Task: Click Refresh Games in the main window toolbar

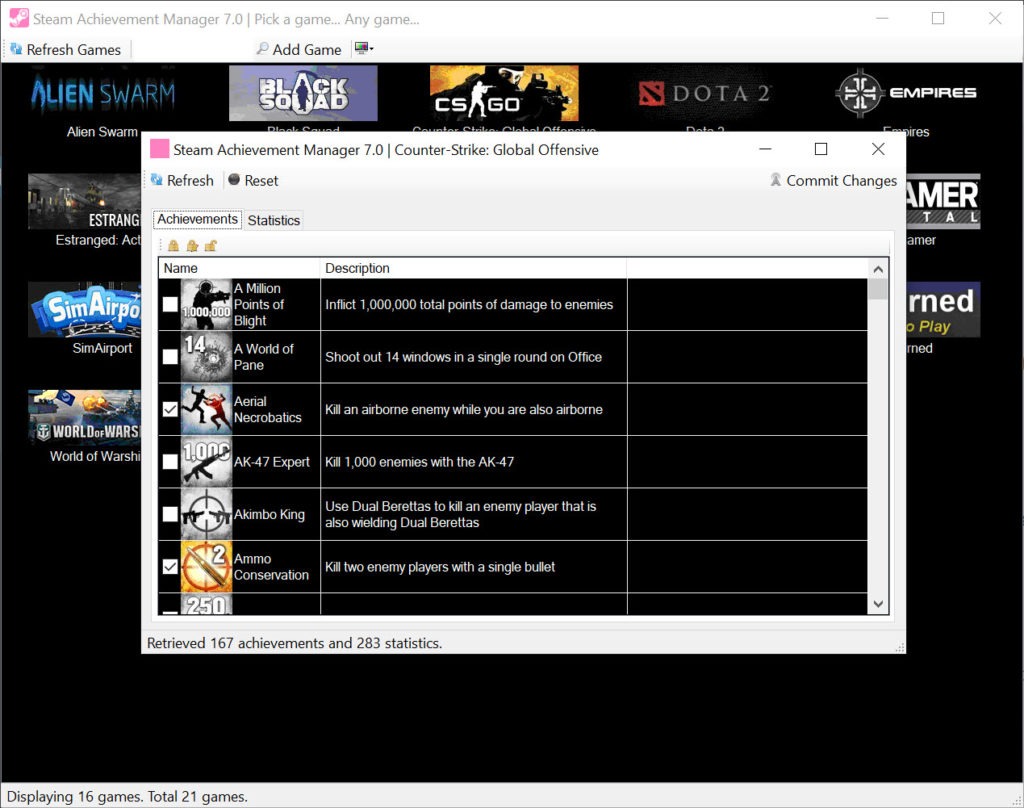Action: click(x=65, y=50)
